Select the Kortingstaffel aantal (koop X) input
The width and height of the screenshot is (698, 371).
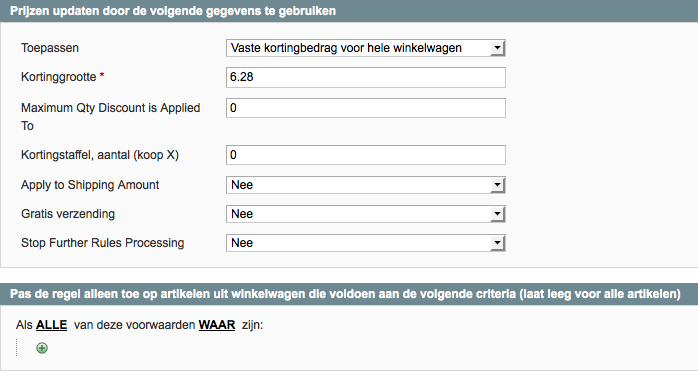[365, 155]
